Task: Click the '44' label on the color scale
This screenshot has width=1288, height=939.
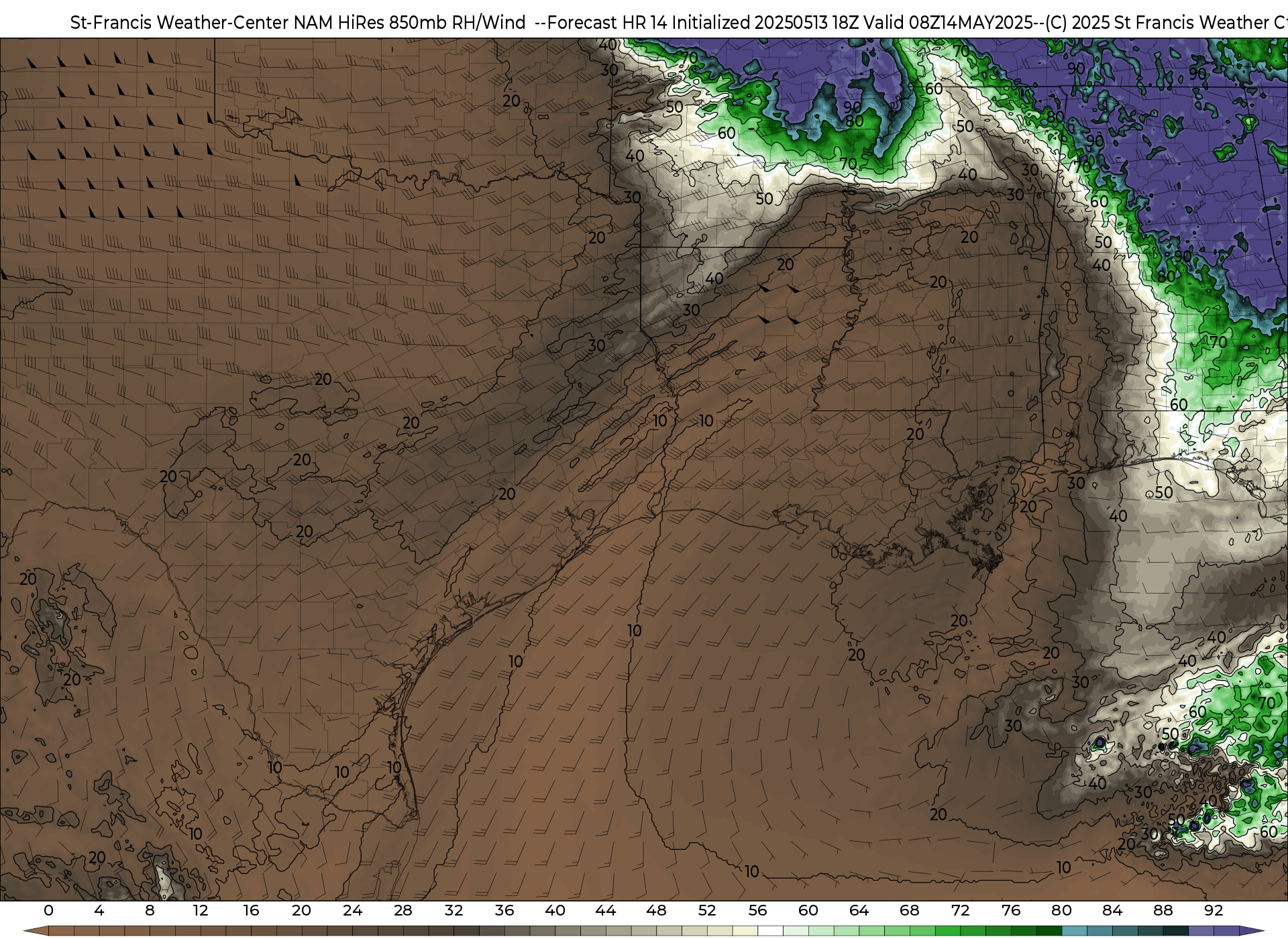Action: point(605,910)
